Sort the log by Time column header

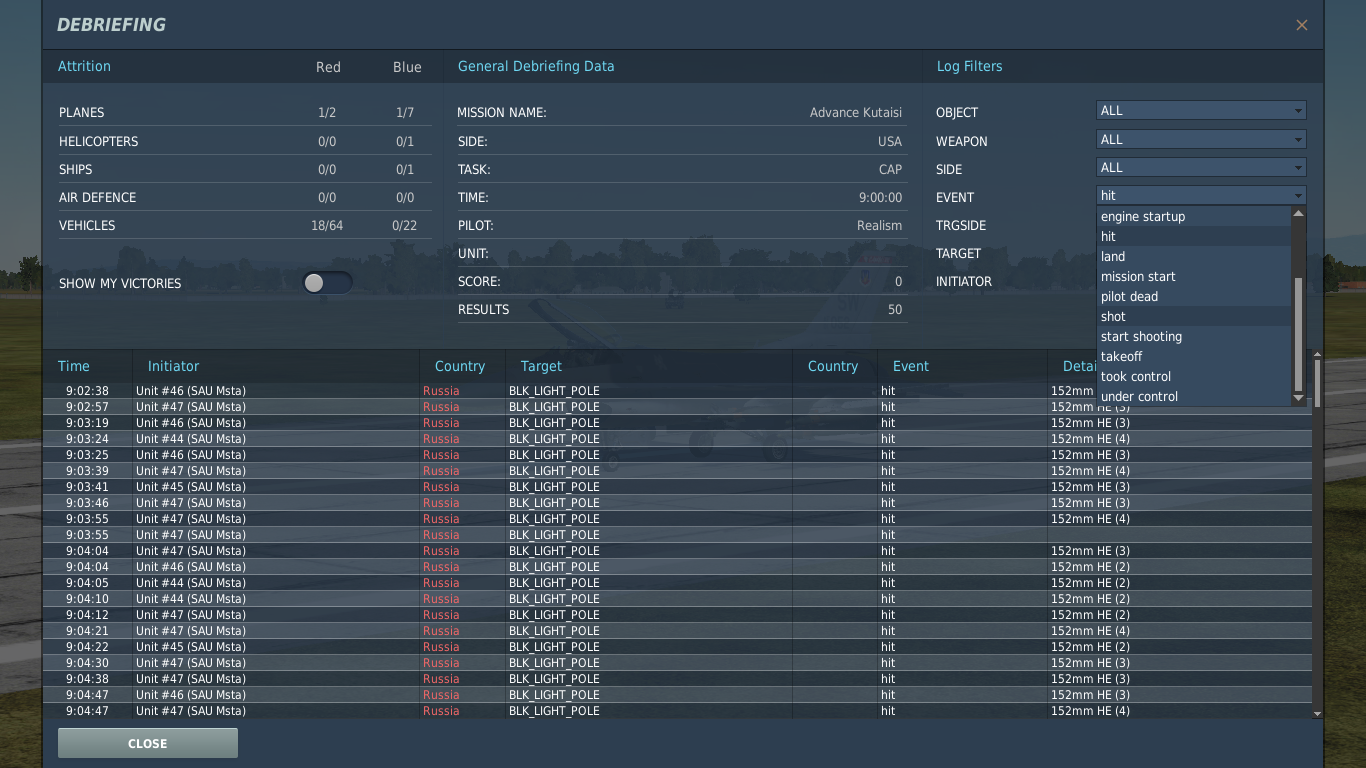pos(74,366)
